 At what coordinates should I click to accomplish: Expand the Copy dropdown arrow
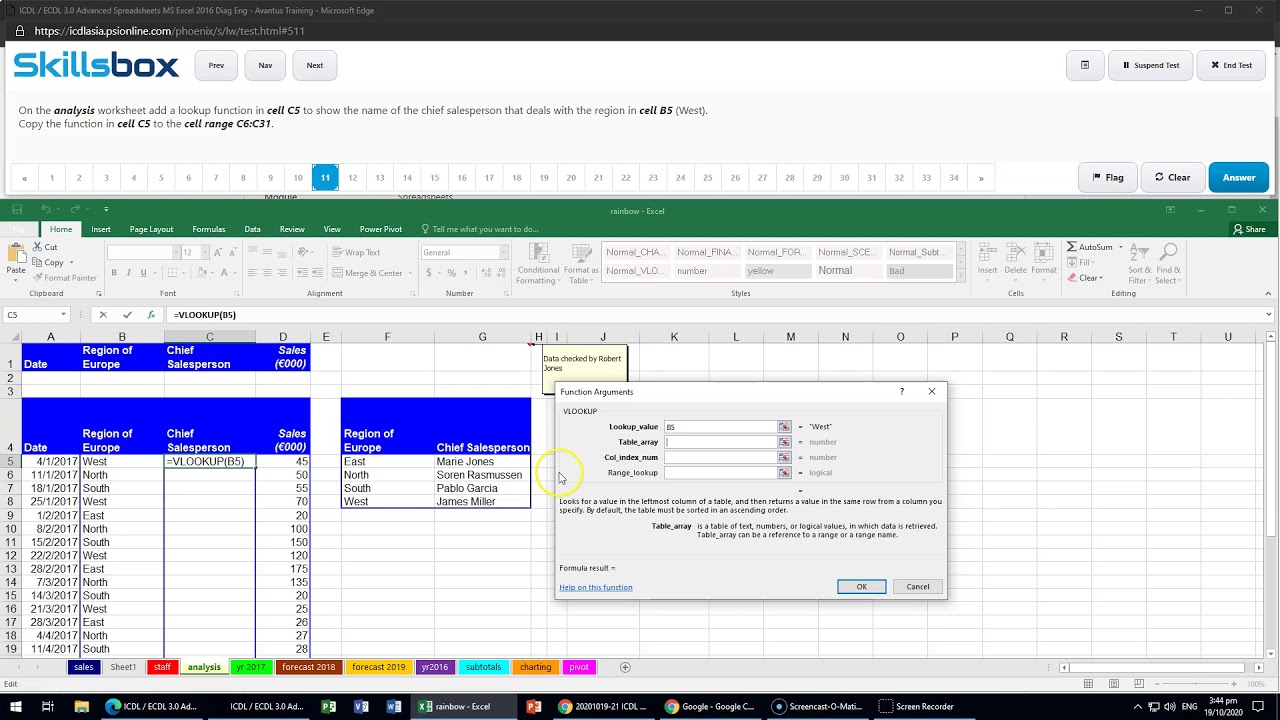click(x=72, y=263)
